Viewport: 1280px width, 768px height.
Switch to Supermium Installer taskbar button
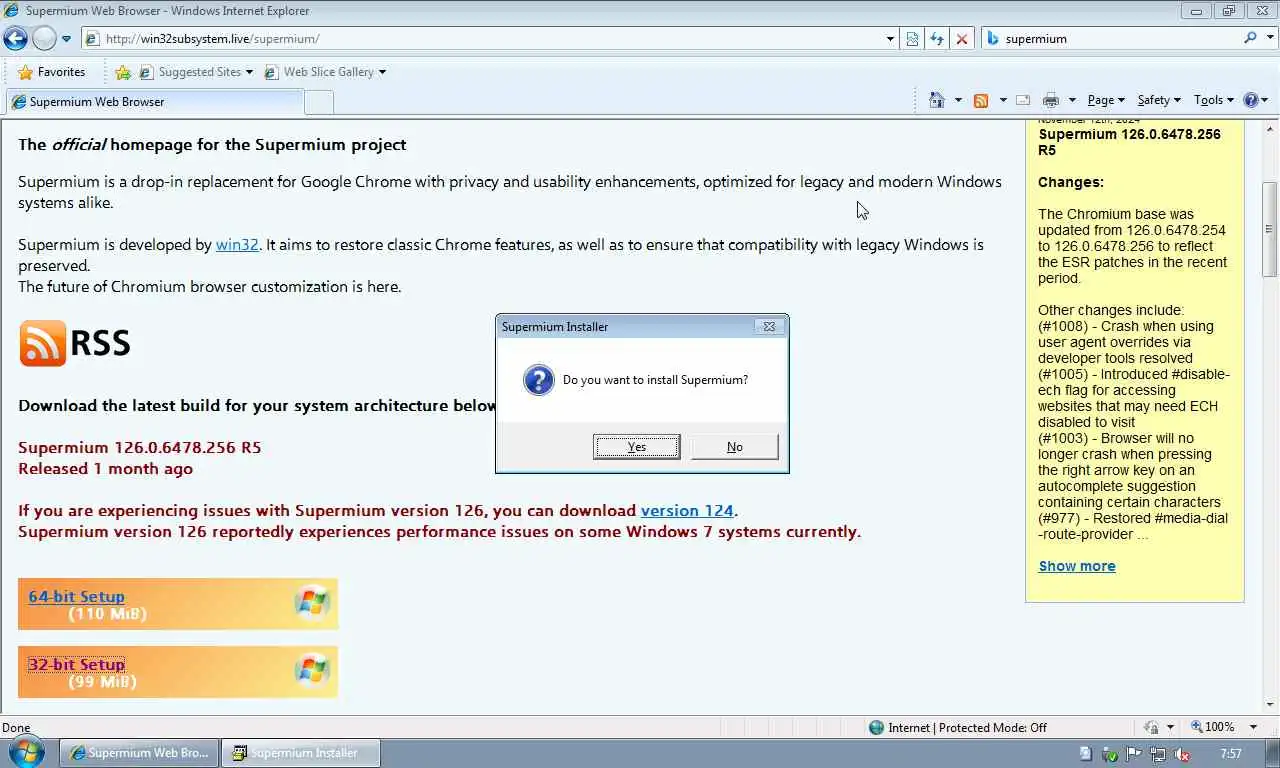point(301,753)
